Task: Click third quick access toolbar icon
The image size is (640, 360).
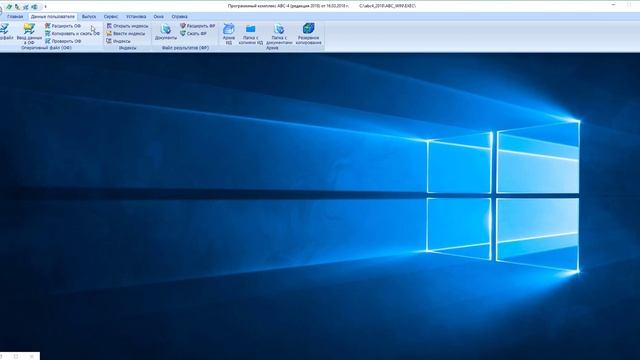Action: tap(26, 7)
